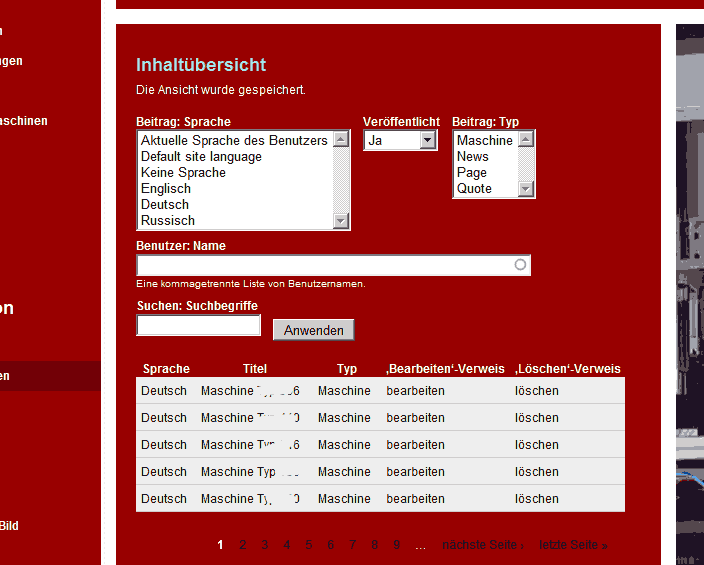The image size is (704, 565).
Task: Click 'löschen' in the last table row
Action: pos(537,499)
